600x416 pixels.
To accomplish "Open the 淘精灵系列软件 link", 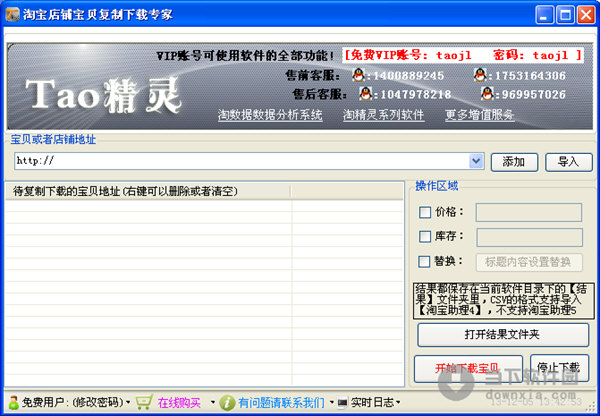I will 383,115.
